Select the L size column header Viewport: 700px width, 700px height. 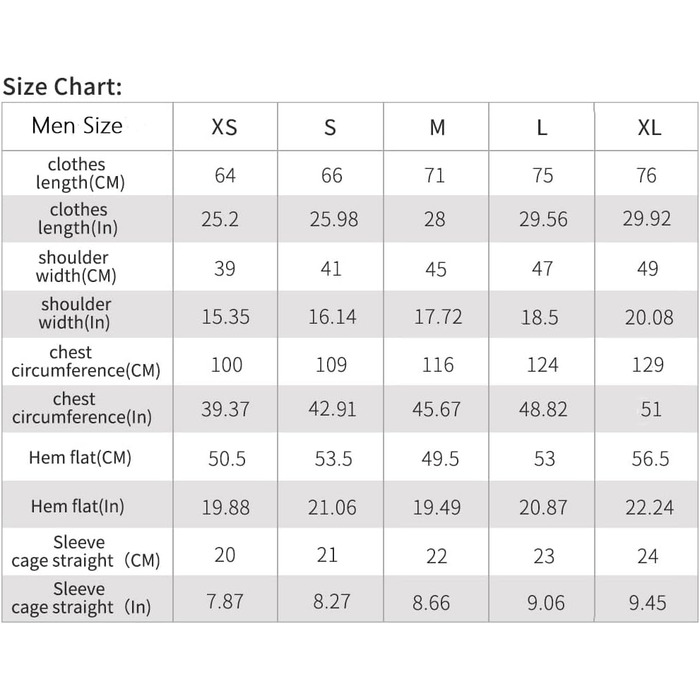click(542, 127)
